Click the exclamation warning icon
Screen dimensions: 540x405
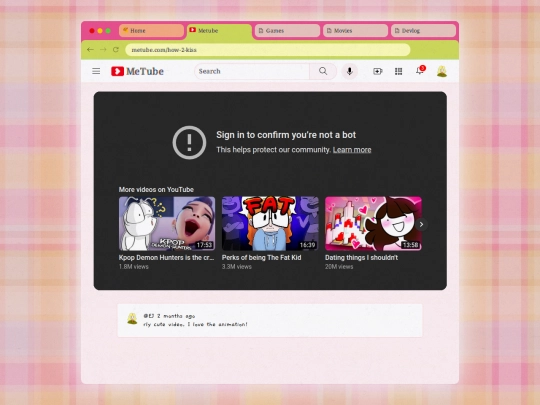coord(189,142)
